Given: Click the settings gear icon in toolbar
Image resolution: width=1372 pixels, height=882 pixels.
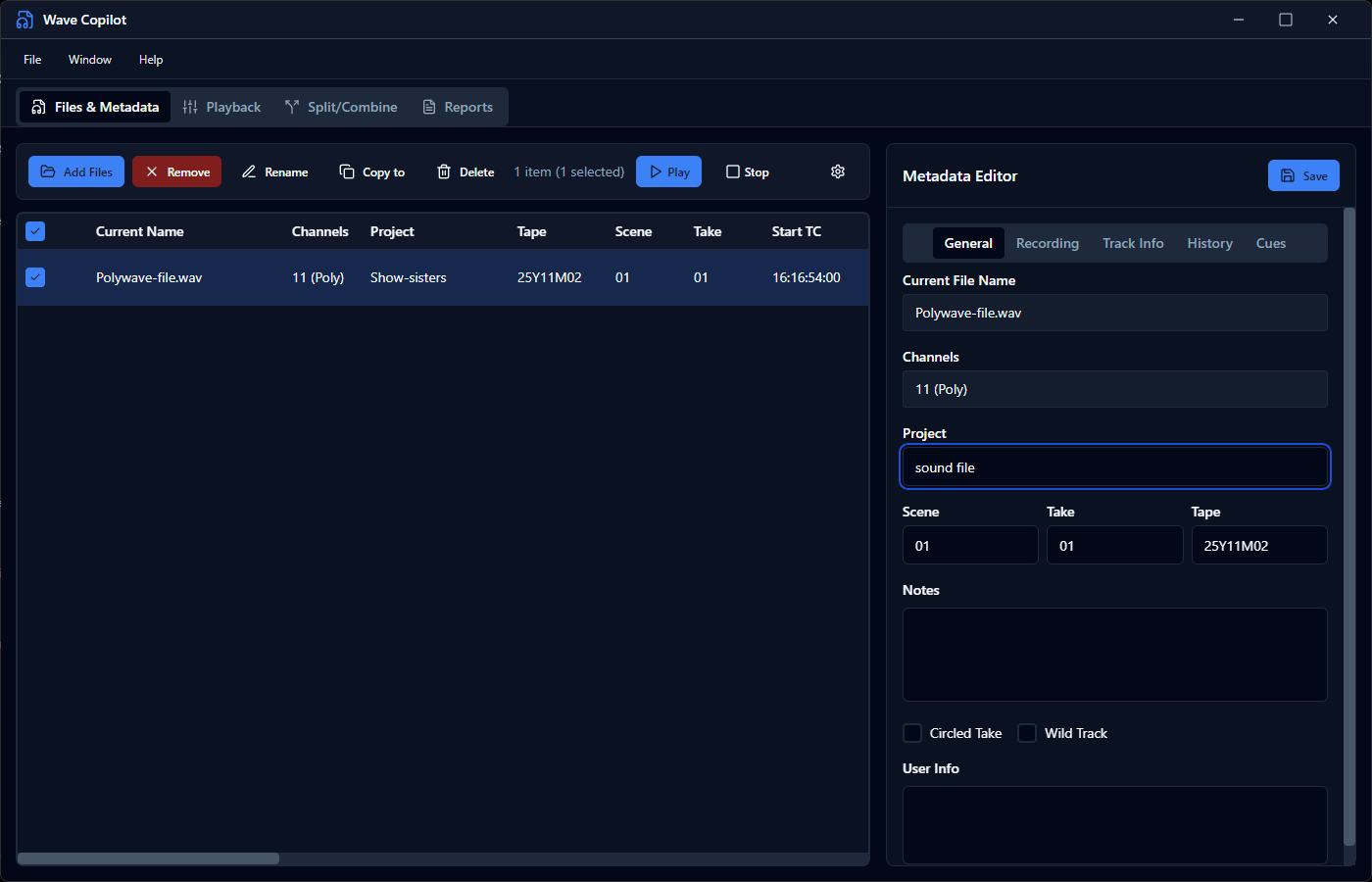Looking at the screenshot, I should point(838,171).
